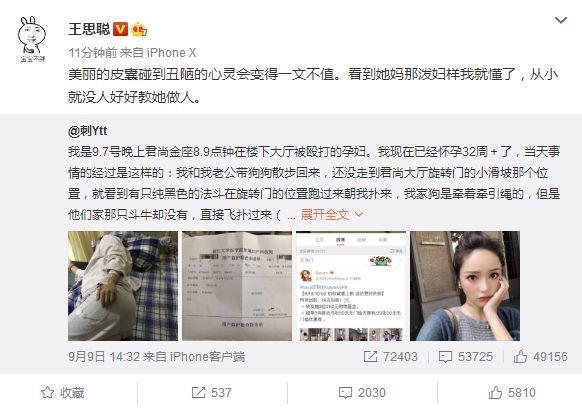
Task: Click the 王思聪 profile avatar
Action: pos(32,39)
